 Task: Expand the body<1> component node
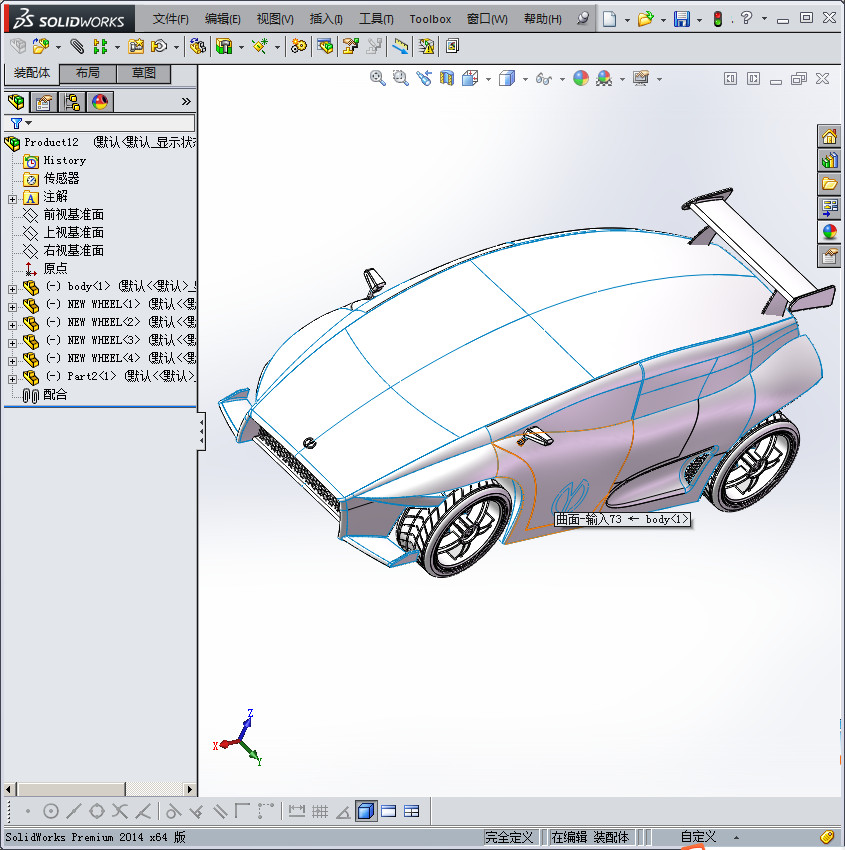pyautogui.click(x=12, y=287)
